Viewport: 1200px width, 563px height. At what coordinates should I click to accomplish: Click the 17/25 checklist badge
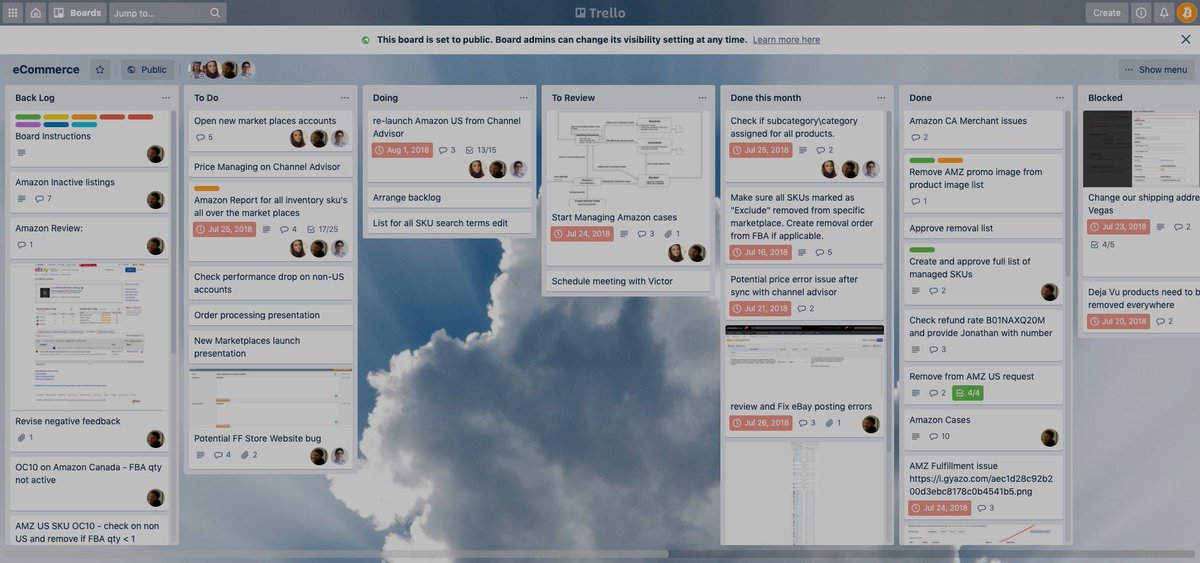(322, 229)
